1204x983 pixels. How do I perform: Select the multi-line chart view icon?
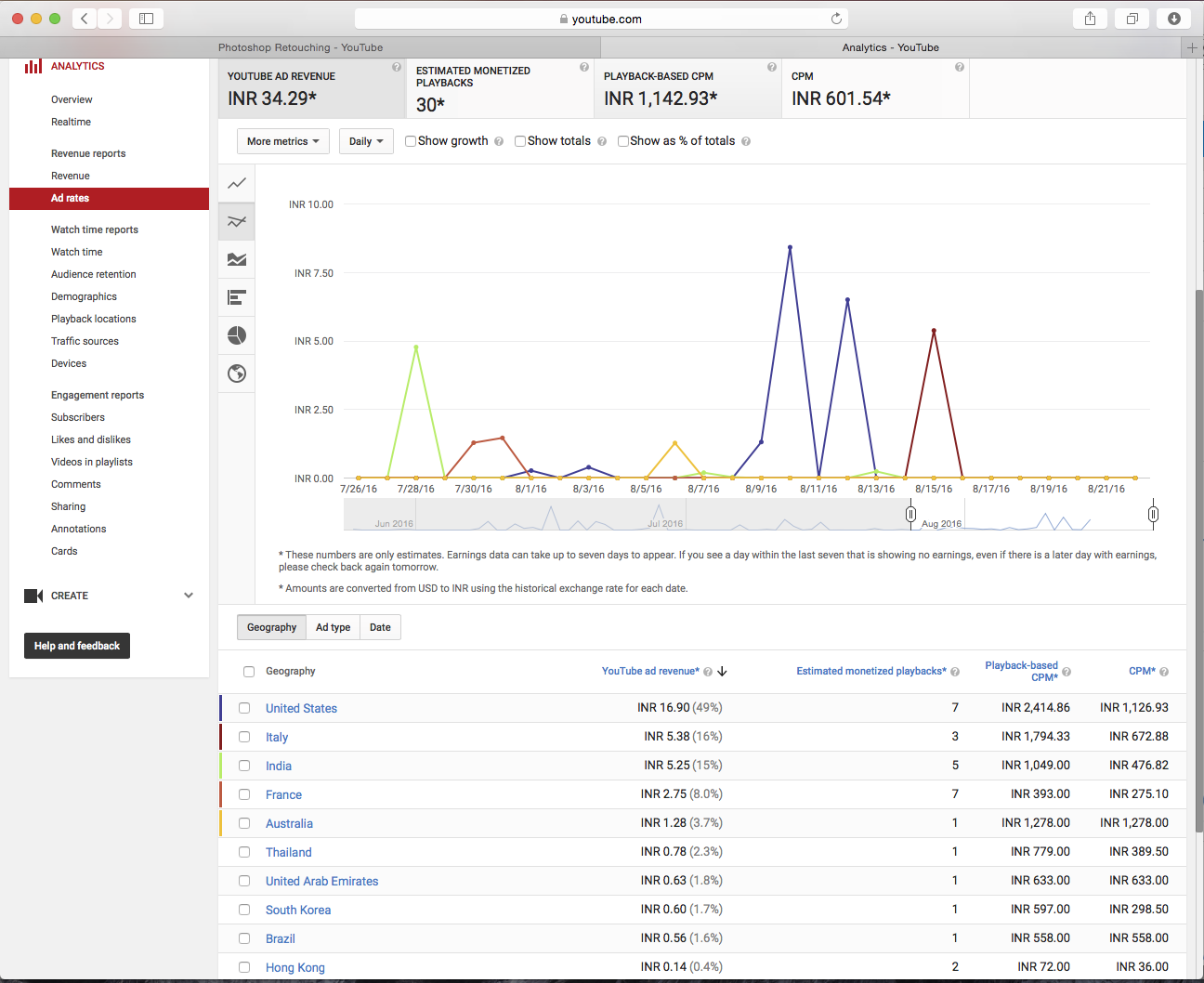point(237,221)
